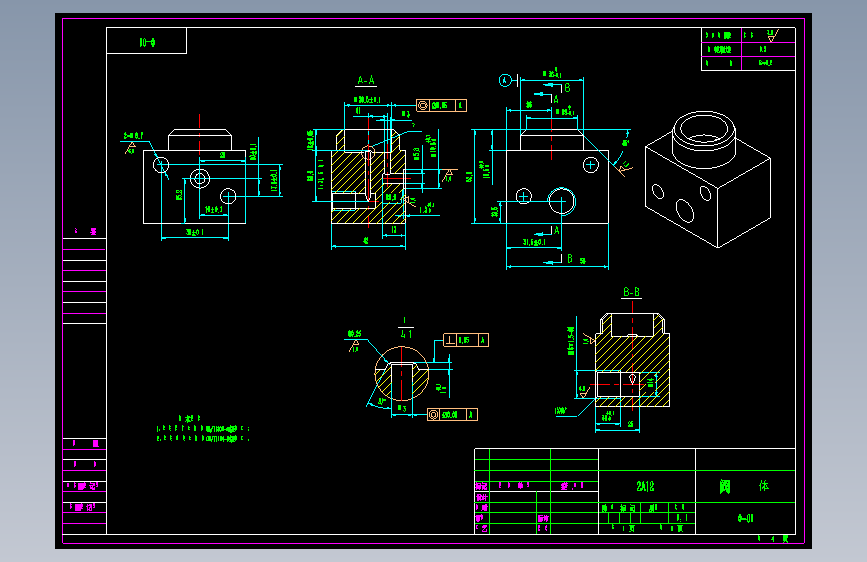Click the drawing number box at top-left corner

tap(147, 41)
